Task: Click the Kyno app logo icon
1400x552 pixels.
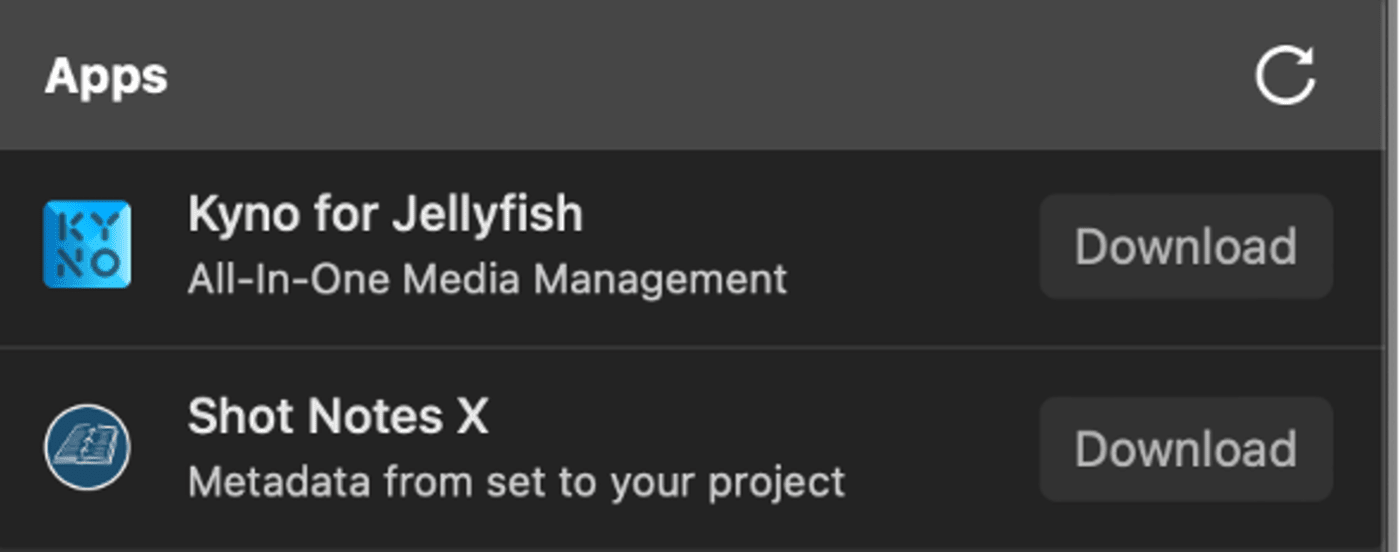Action: click(x=87, y=245)
